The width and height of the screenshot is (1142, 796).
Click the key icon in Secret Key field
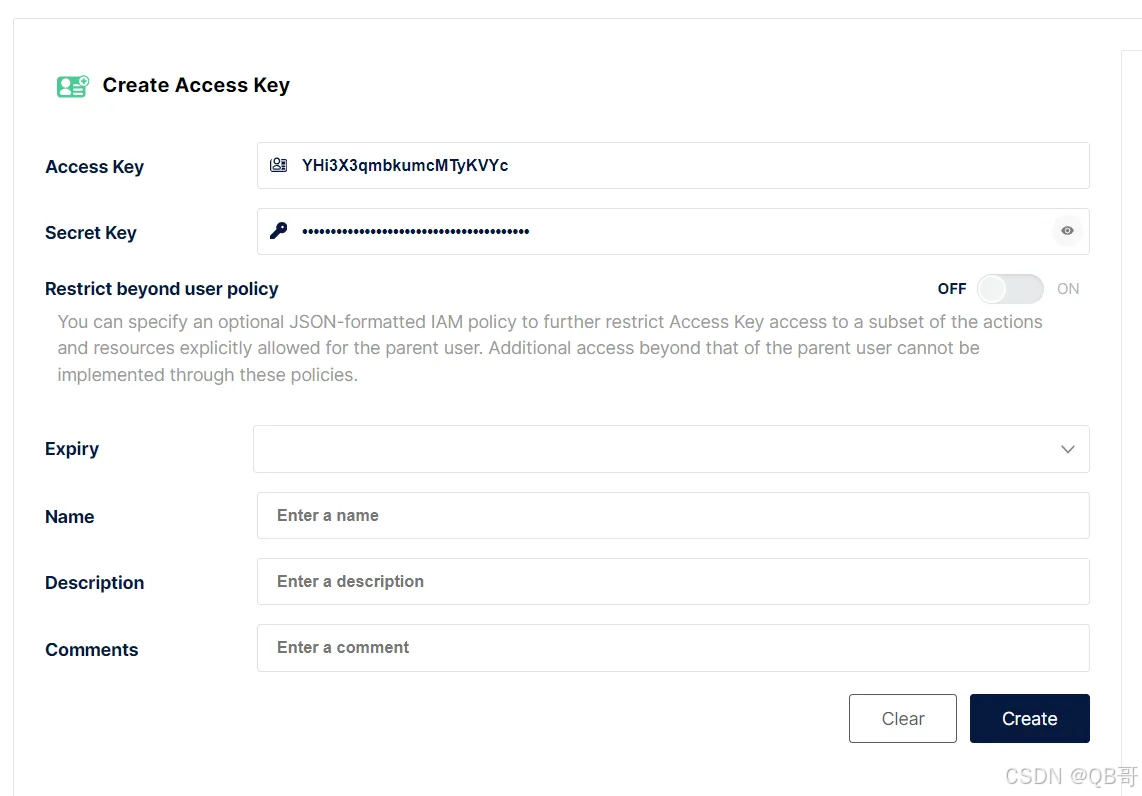tap(279, 231)
